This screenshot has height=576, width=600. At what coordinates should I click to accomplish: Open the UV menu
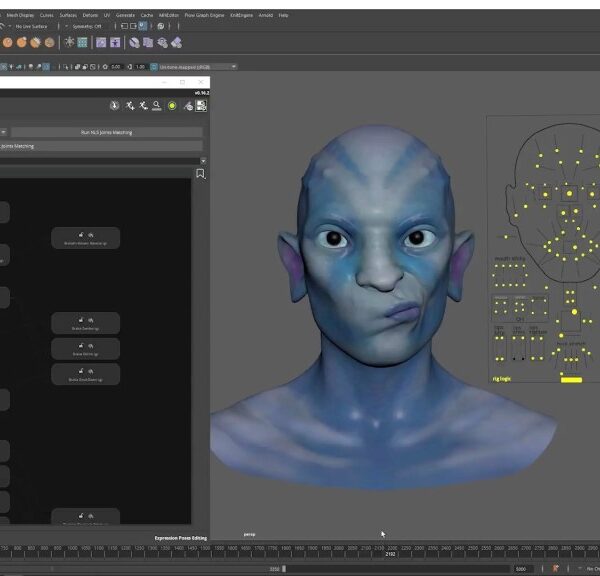107,15
